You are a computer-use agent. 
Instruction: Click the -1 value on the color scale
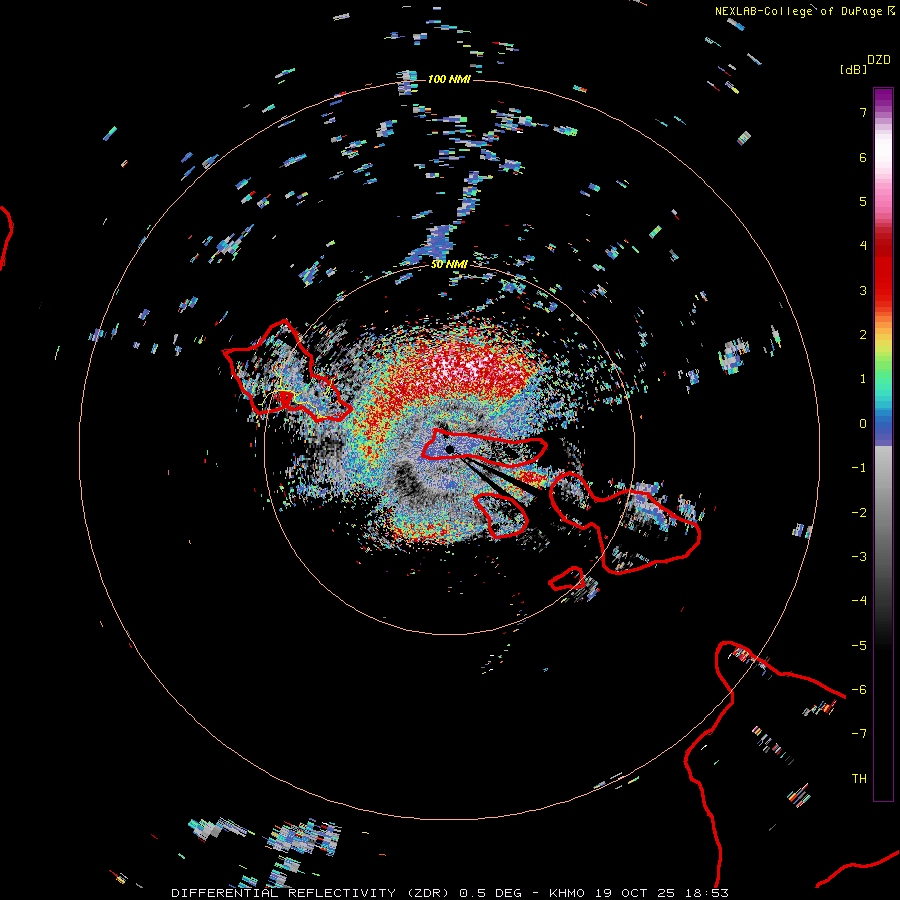pos(859,468)
